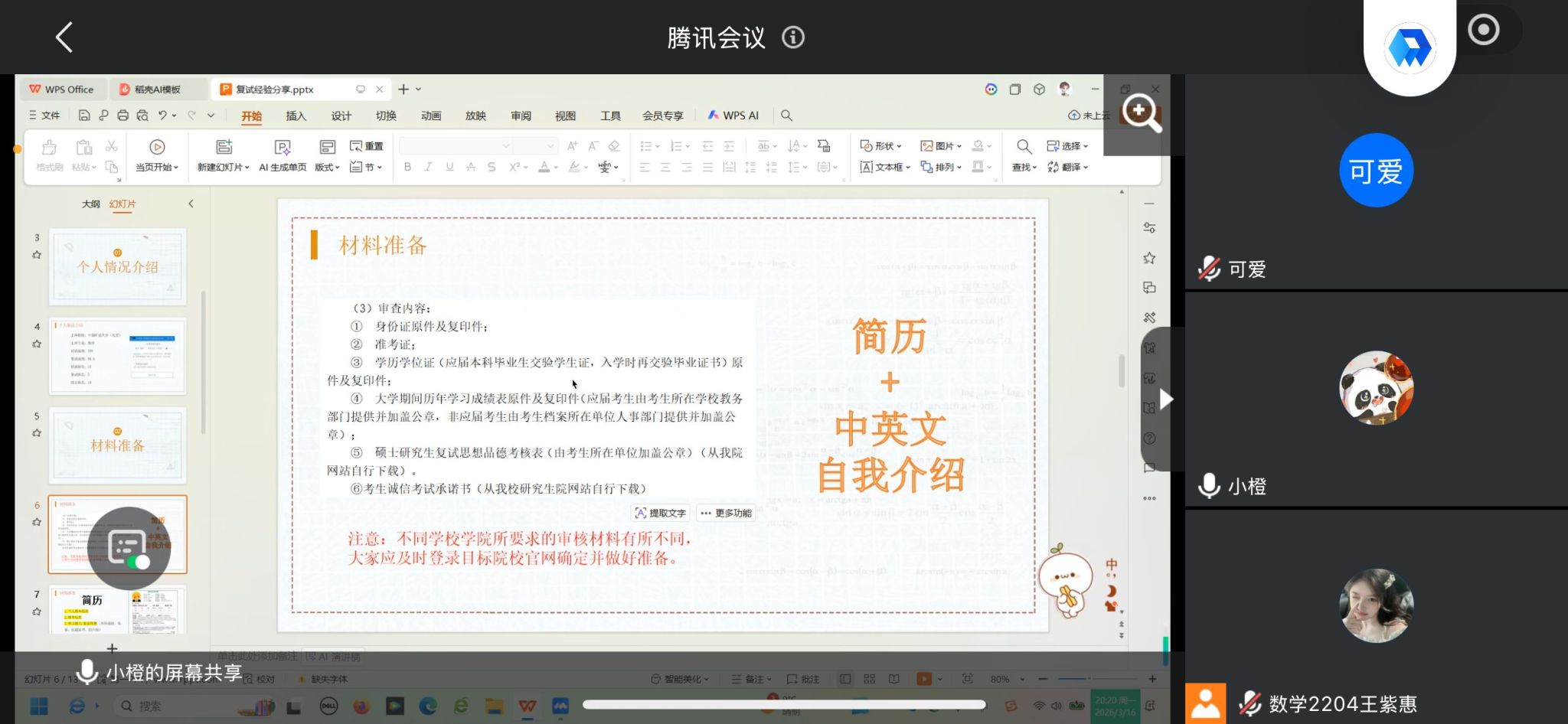Switch to the 插入 ribbon tab

click(296, 116)
